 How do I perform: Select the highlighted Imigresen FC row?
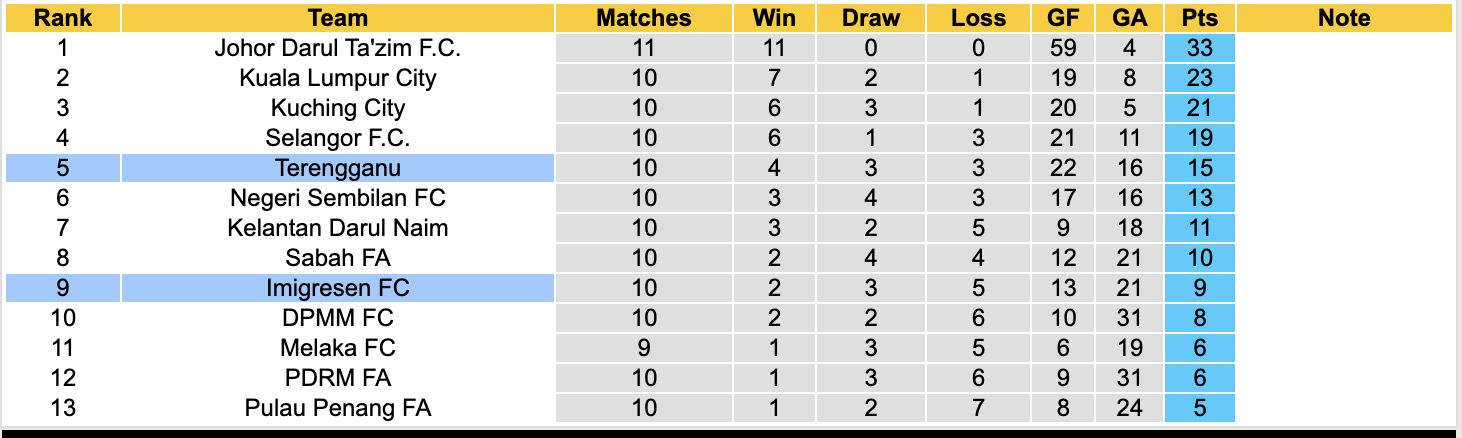(x=338, y=288)
